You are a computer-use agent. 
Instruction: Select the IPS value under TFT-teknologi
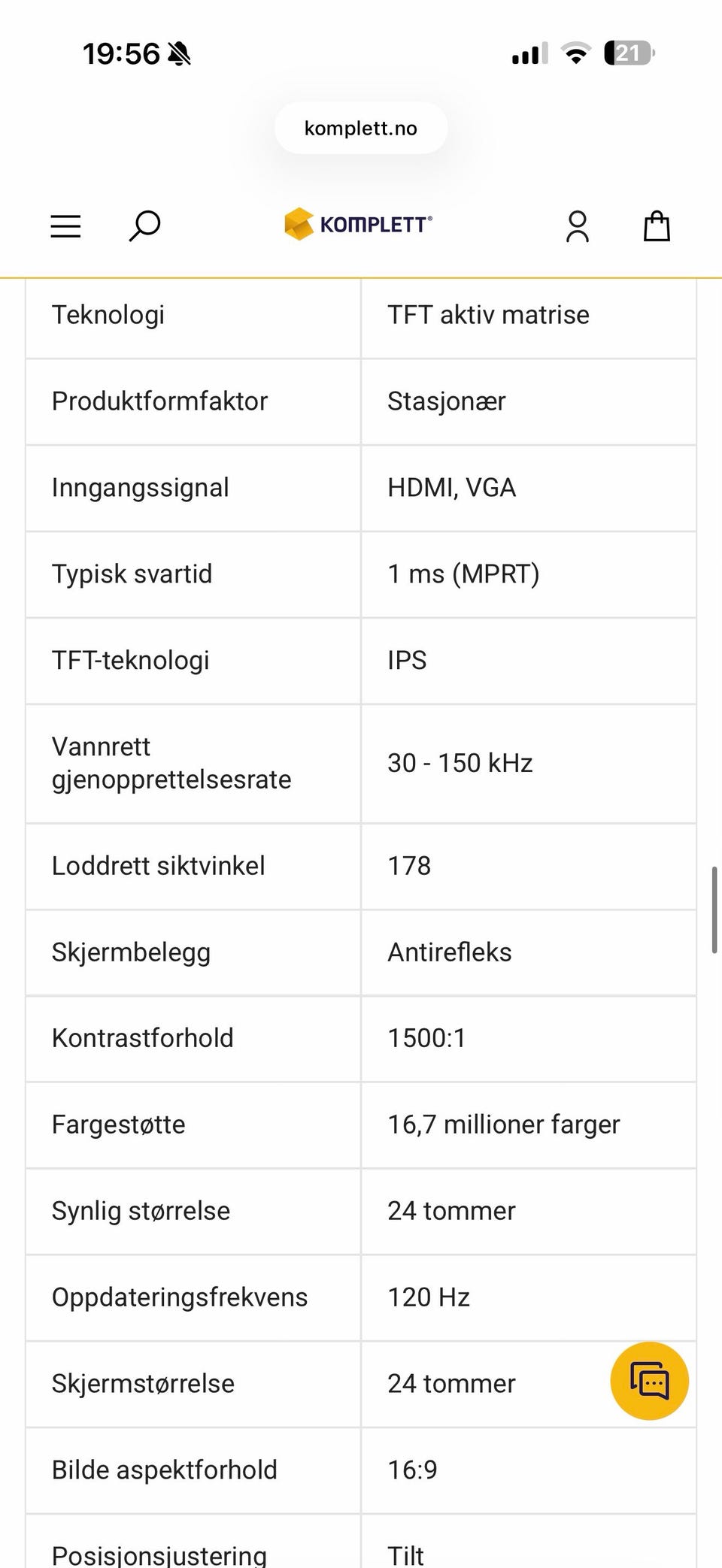(407, 661)
